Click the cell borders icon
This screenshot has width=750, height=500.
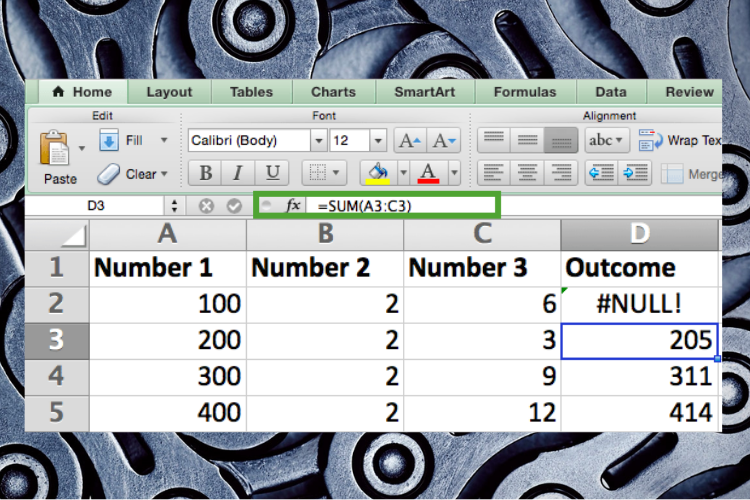[317, 173]
